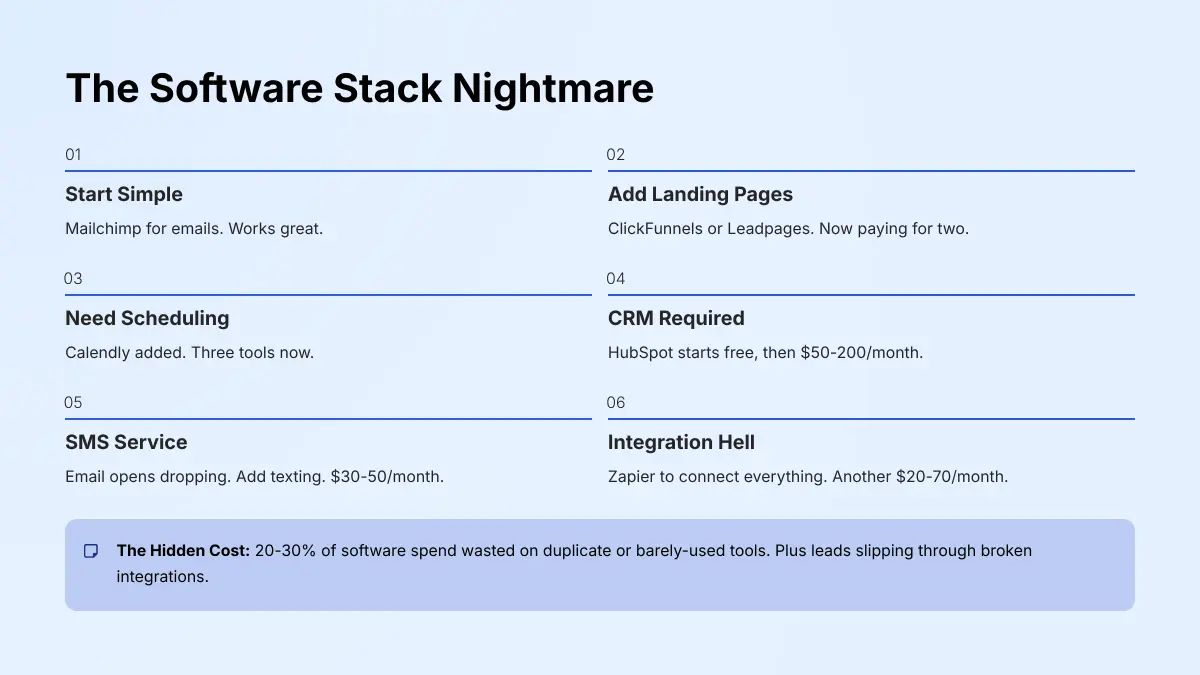Viewport: 1200px width, 675px height.
Task: Click the Add Landing Pages heading
Action: point(700,194)
